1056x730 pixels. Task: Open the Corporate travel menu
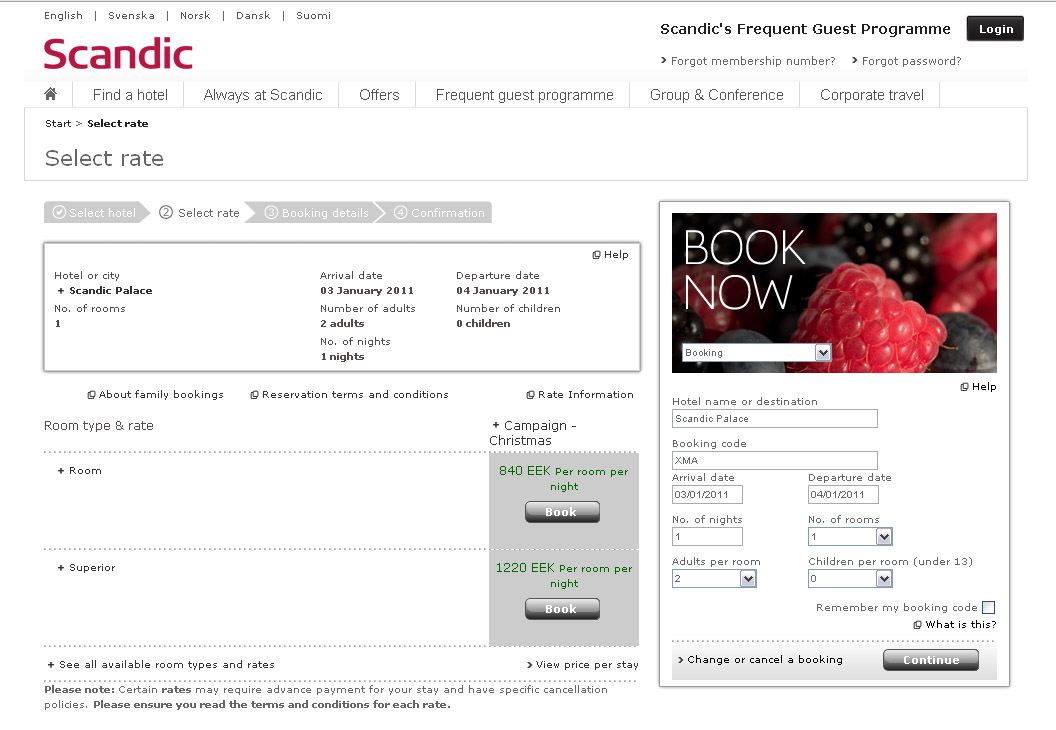(871, 95)
